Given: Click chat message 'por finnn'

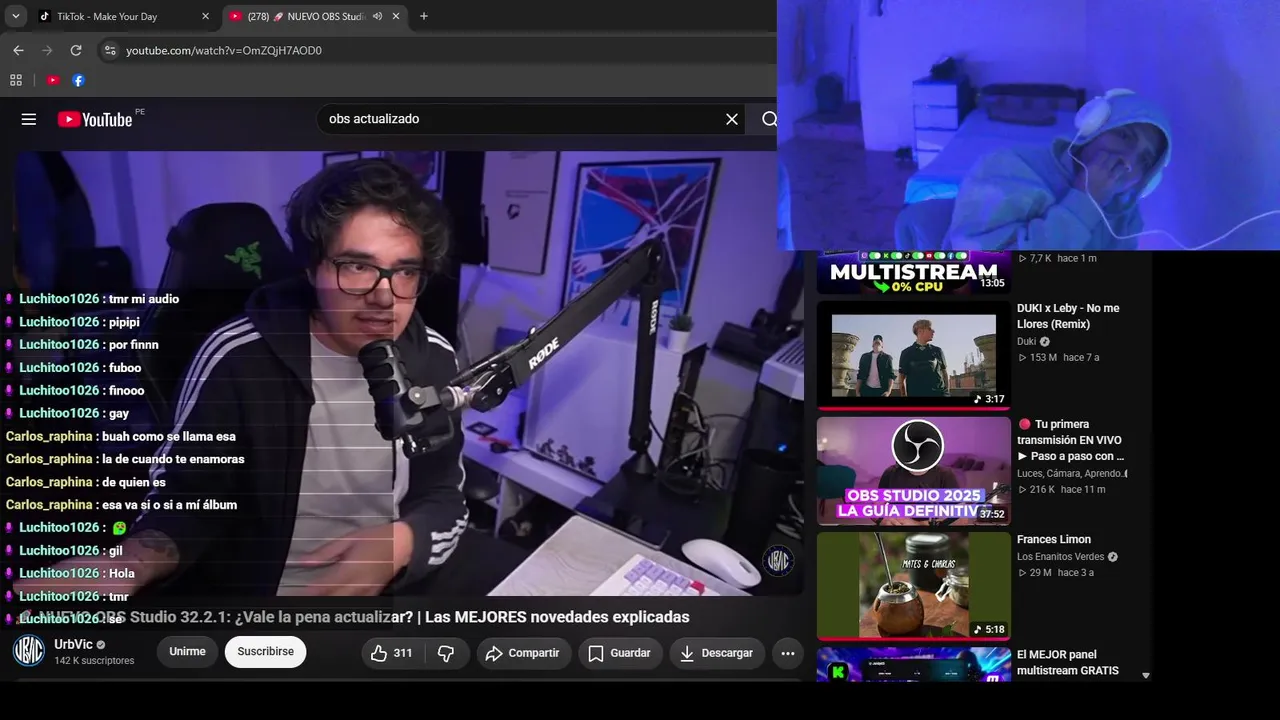Looking at the screenshot, I should point(134,345).
